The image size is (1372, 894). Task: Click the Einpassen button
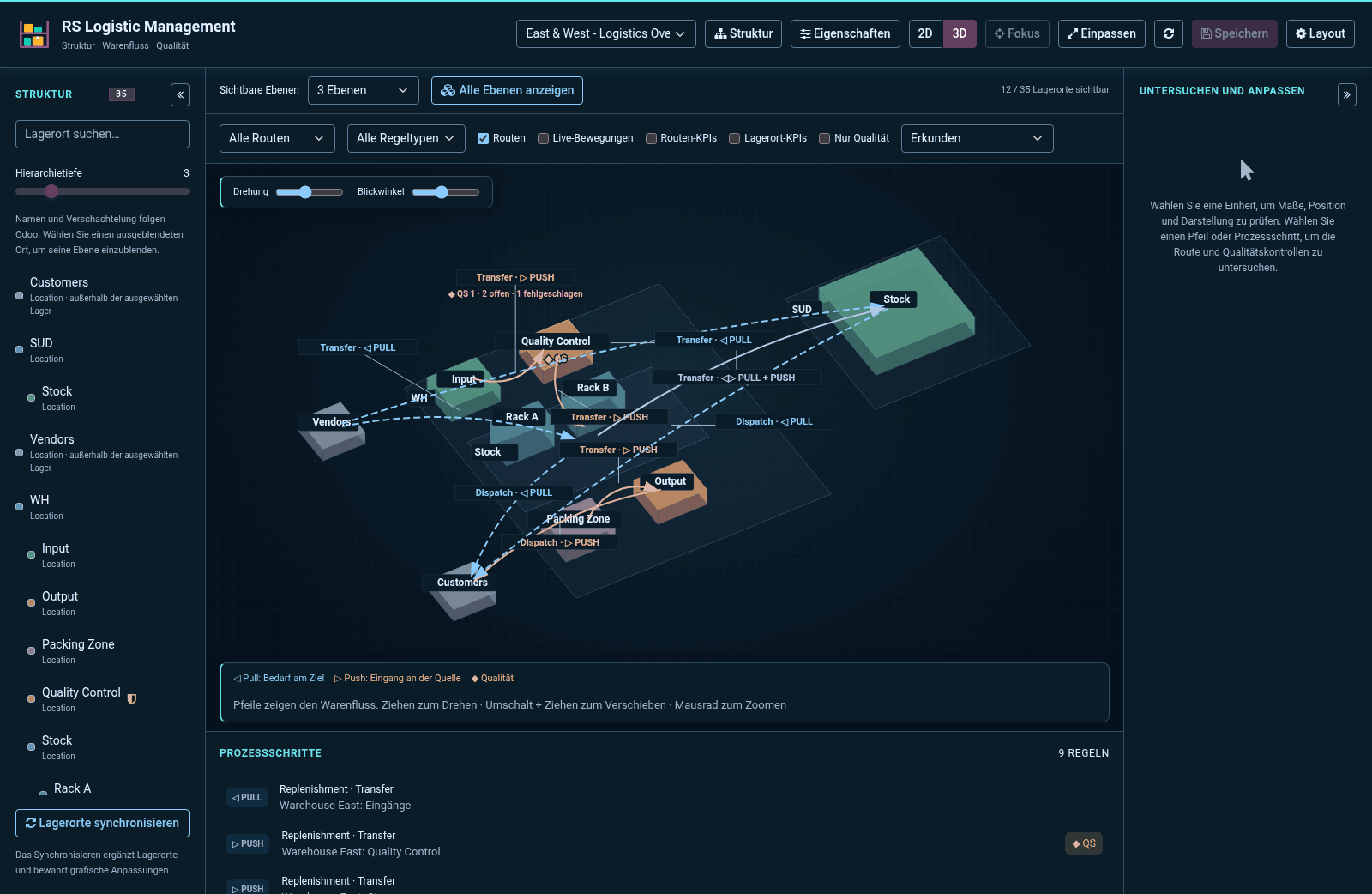click(1101, 33)
